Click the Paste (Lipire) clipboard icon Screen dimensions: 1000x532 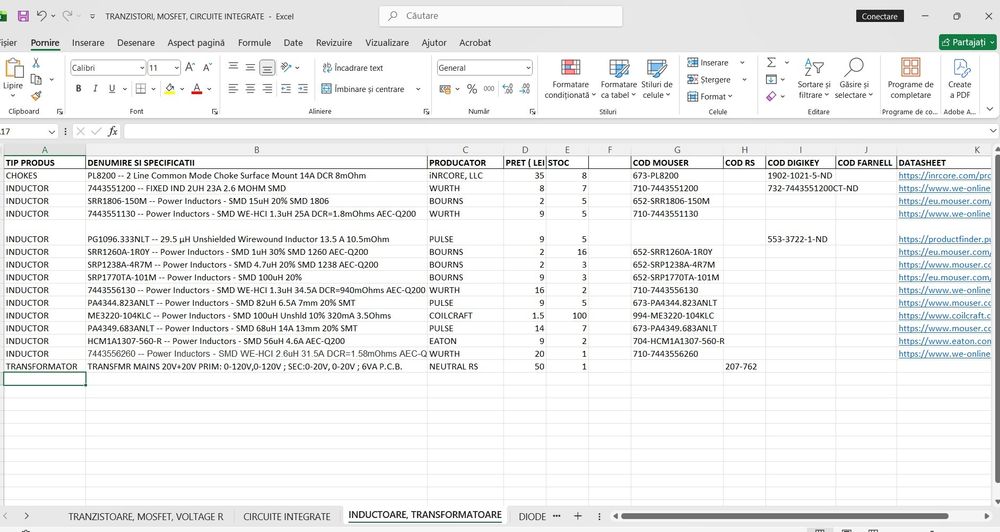[13, 68]
